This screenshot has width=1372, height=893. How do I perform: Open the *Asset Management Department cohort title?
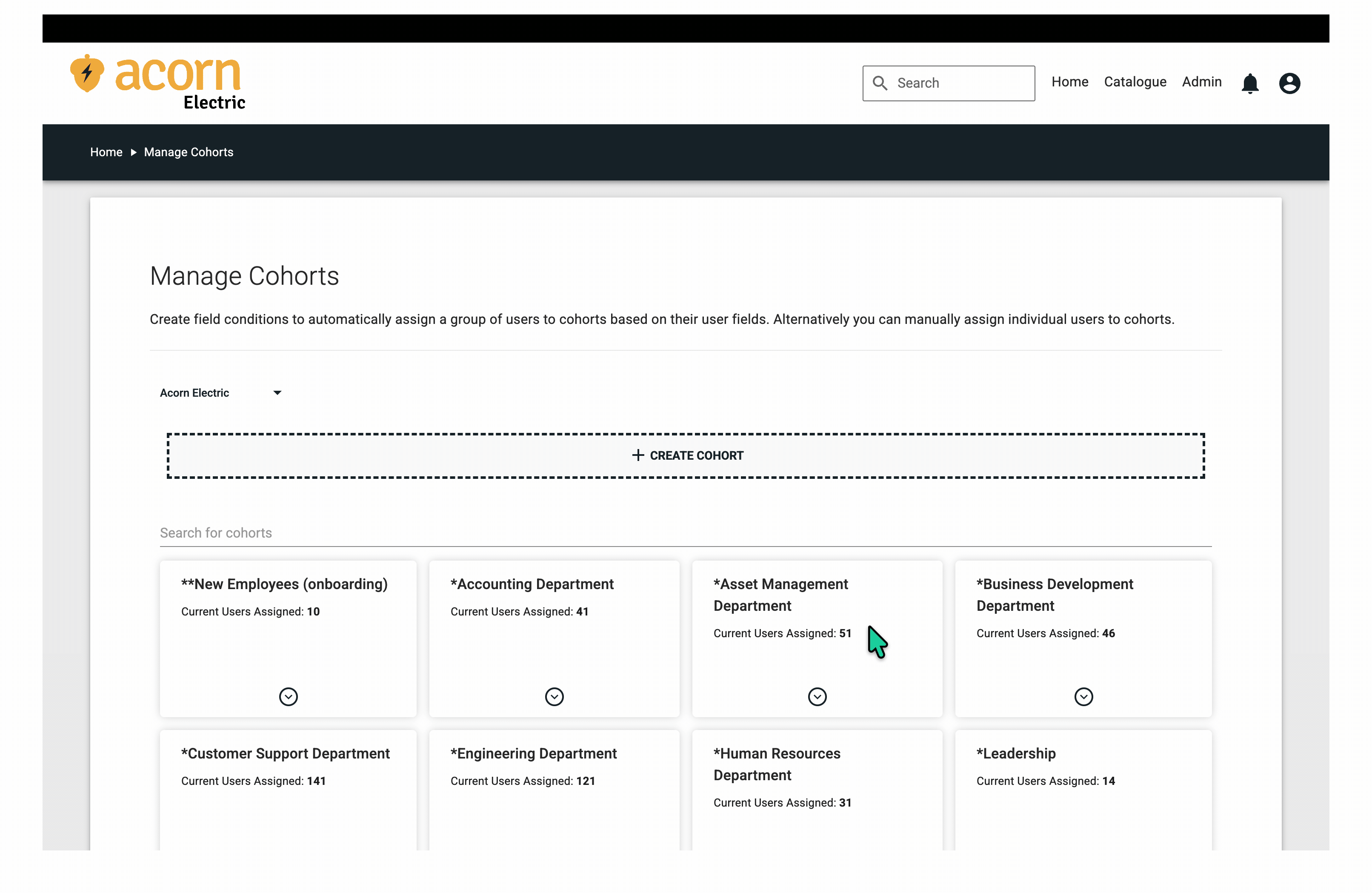(780, 595)
